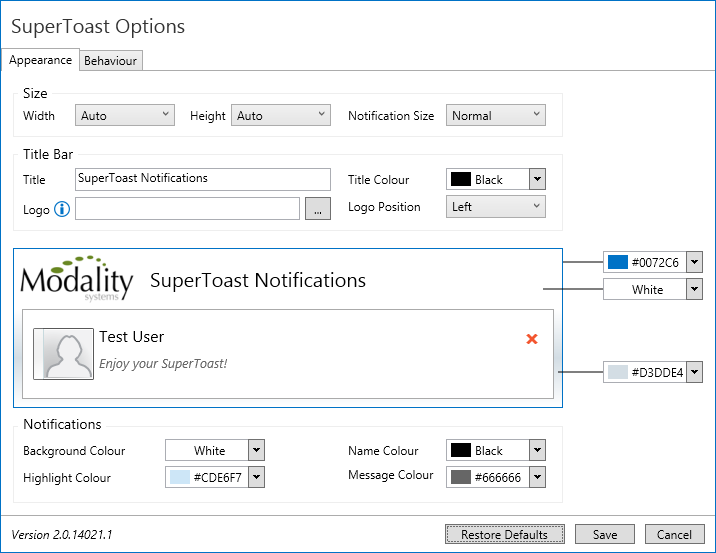Click the blue #0072C6 colour swatch
The height and width of the screenshot is (553, 716).
pos(618,262)
